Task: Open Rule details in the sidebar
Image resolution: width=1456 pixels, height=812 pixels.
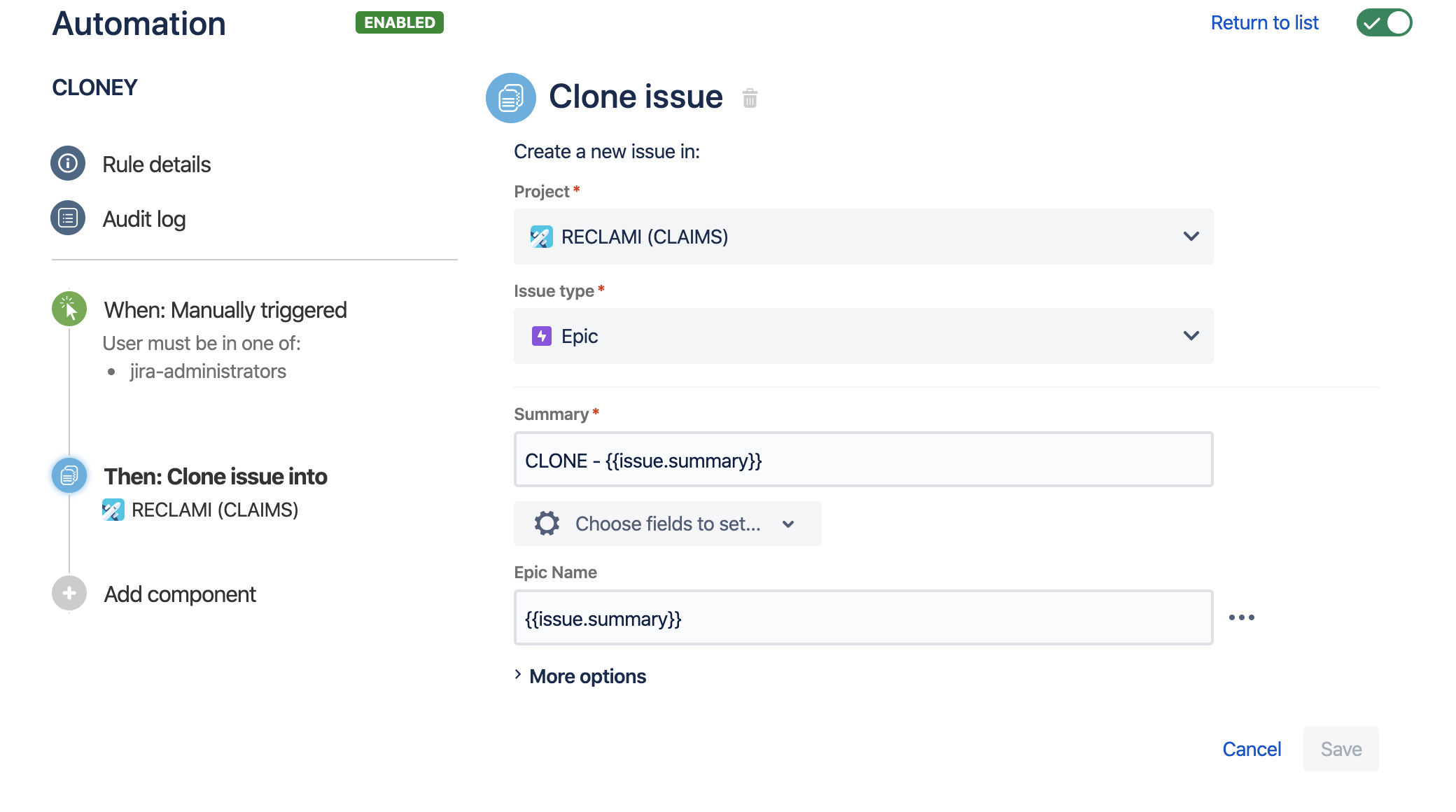Action: click(x=156, y=164)
